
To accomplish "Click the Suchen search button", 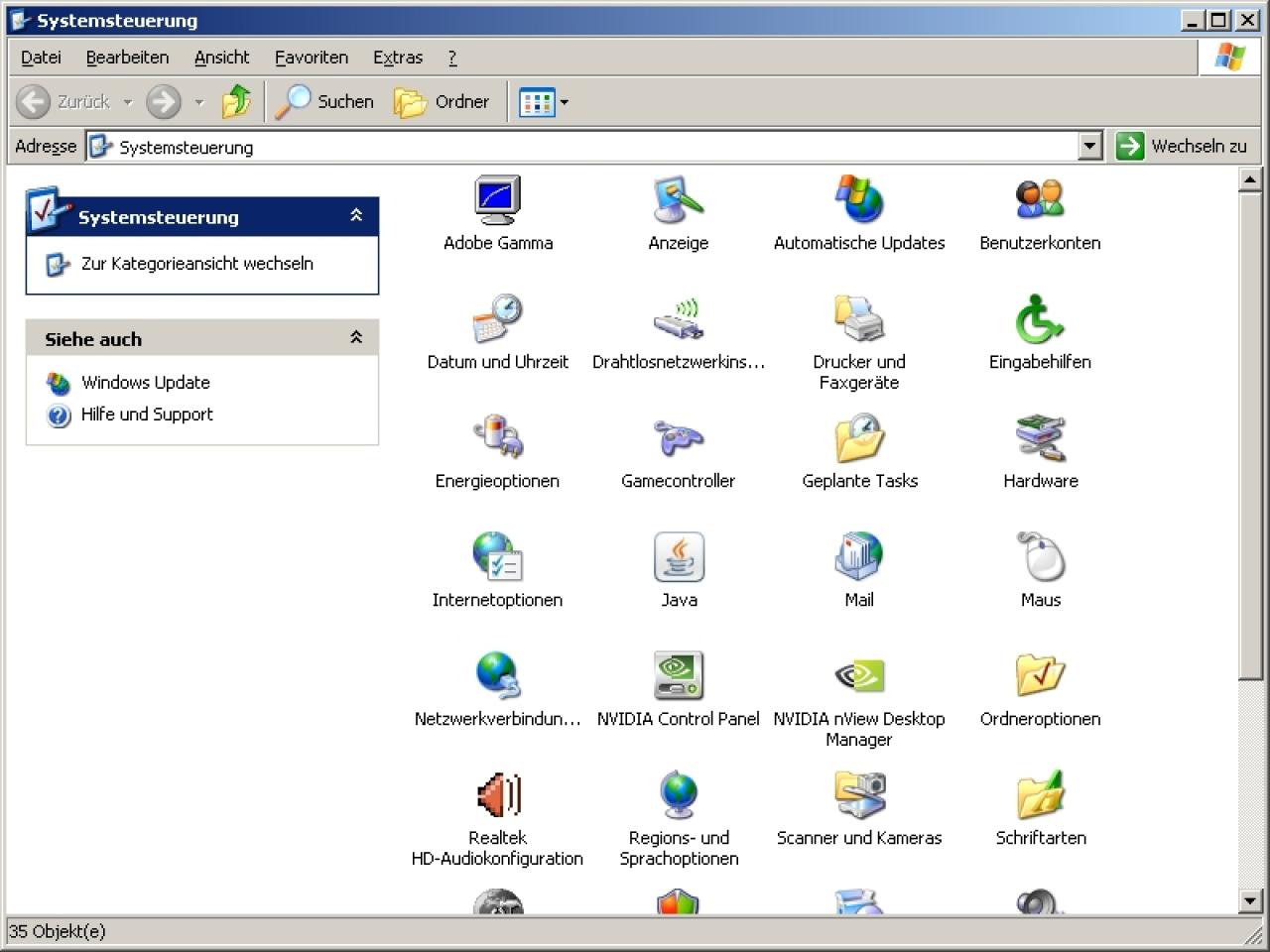I will [324, 101].
